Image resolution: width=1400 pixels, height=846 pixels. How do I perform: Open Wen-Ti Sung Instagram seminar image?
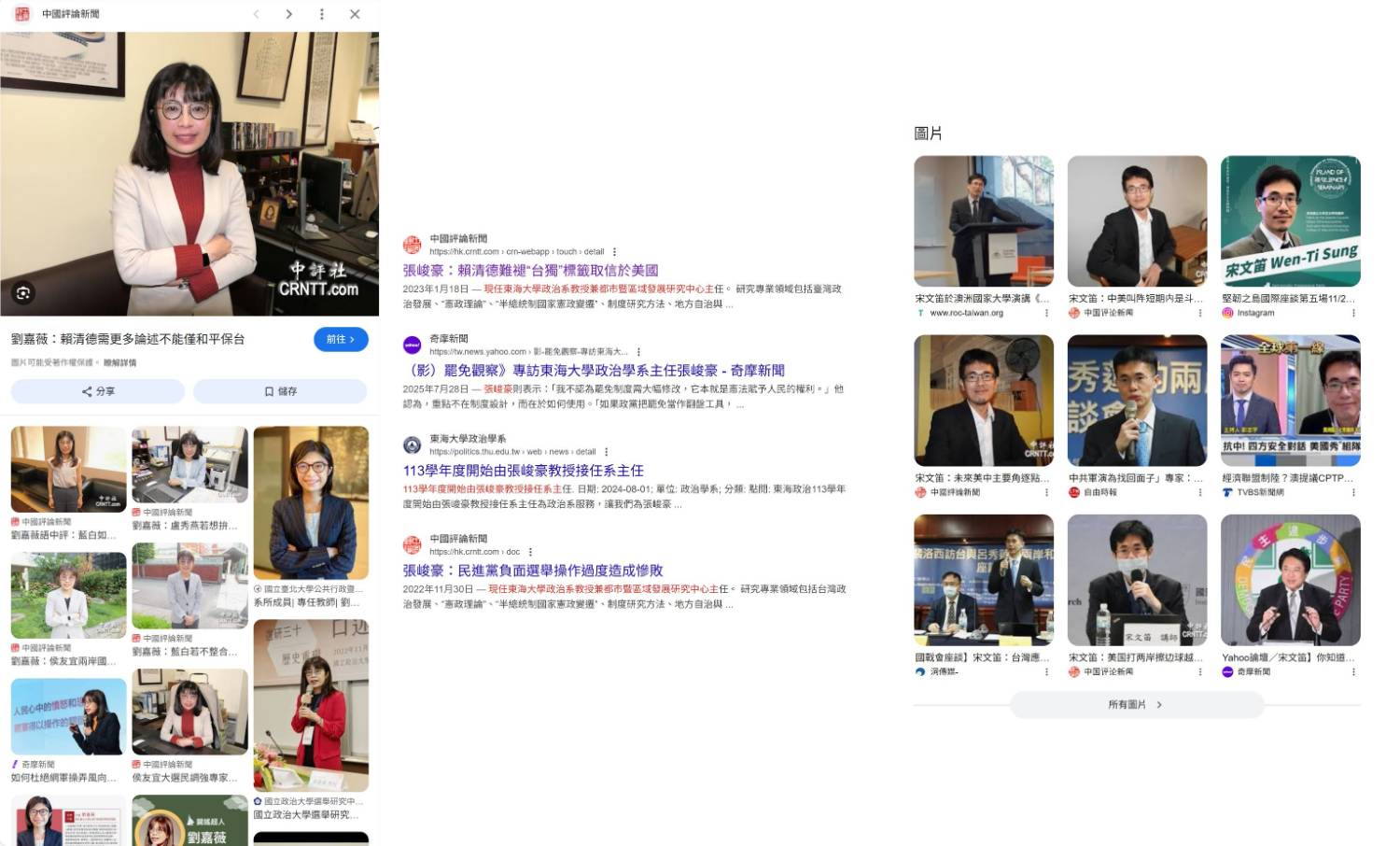(x=1291, y=221)
